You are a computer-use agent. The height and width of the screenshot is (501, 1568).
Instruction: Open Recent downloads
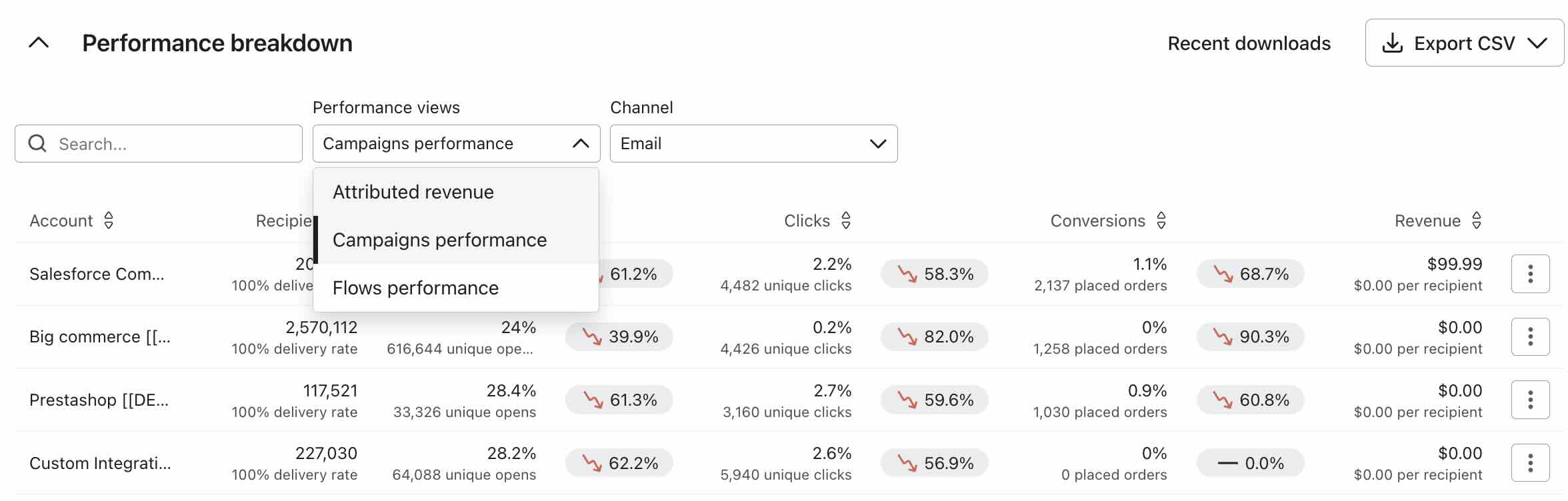pyautogui.click(x=1249, y=43)
